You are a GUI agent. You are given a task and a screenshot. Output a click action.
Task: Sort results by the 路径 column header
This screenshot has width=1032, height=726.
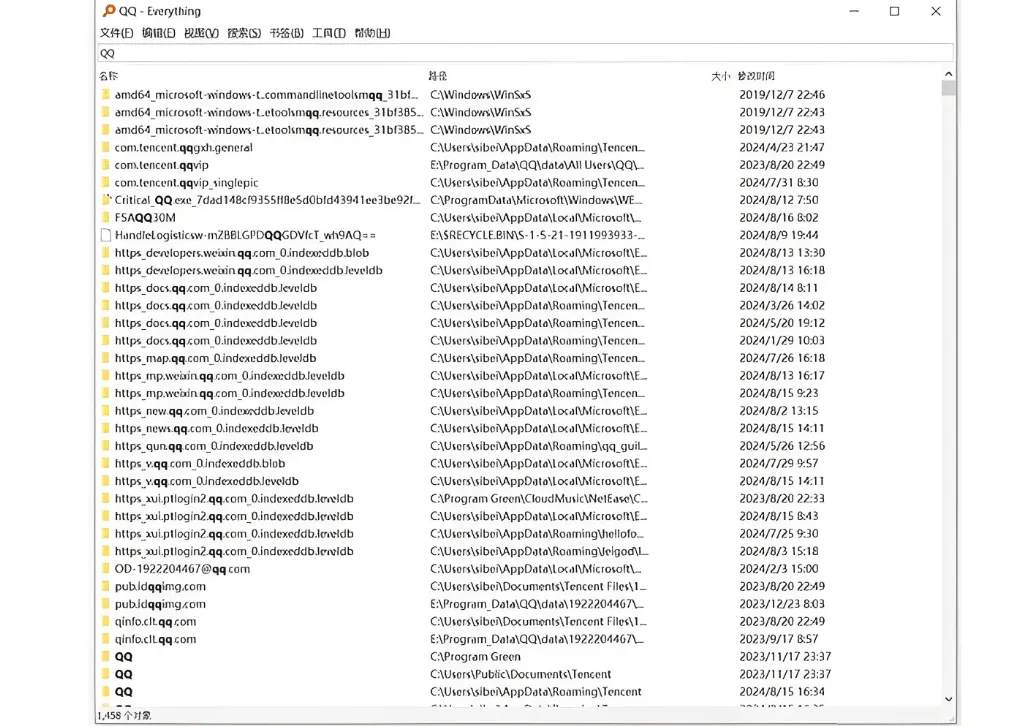[x=438, y=76]
